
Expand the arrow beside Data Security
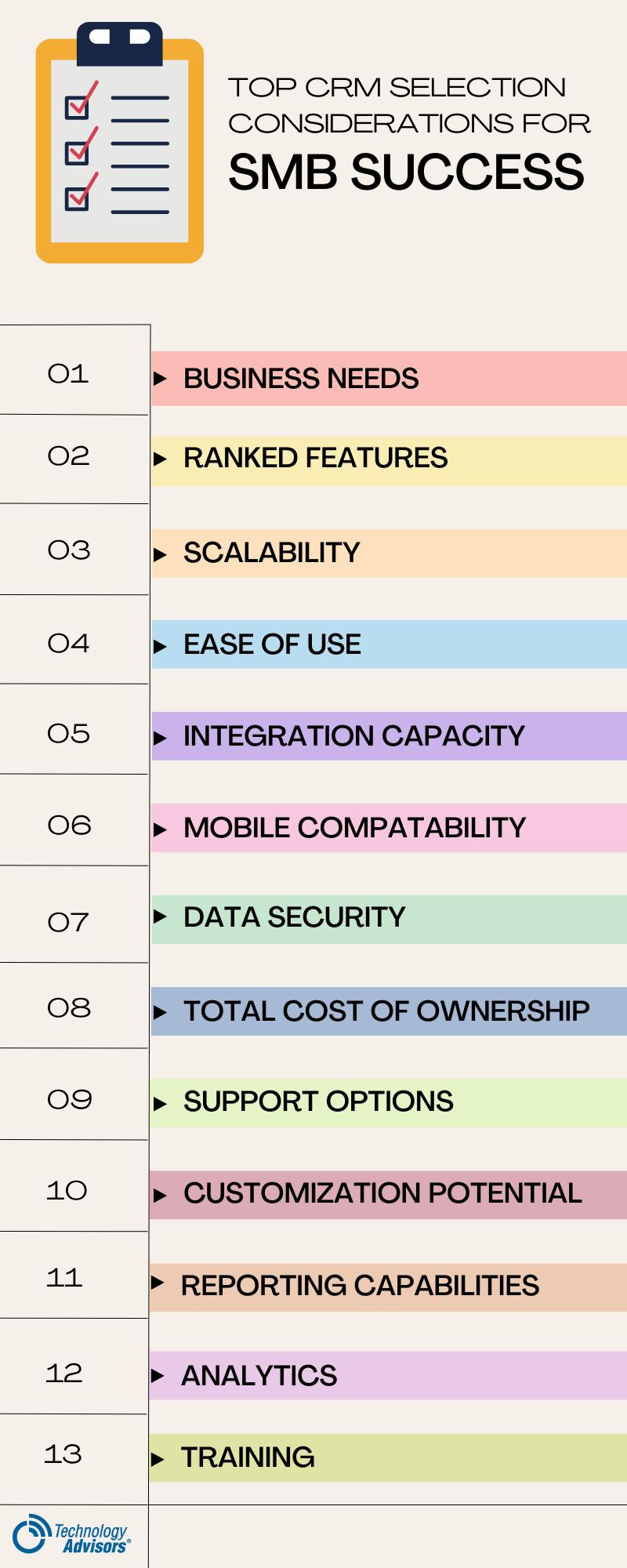pos(161,916)
